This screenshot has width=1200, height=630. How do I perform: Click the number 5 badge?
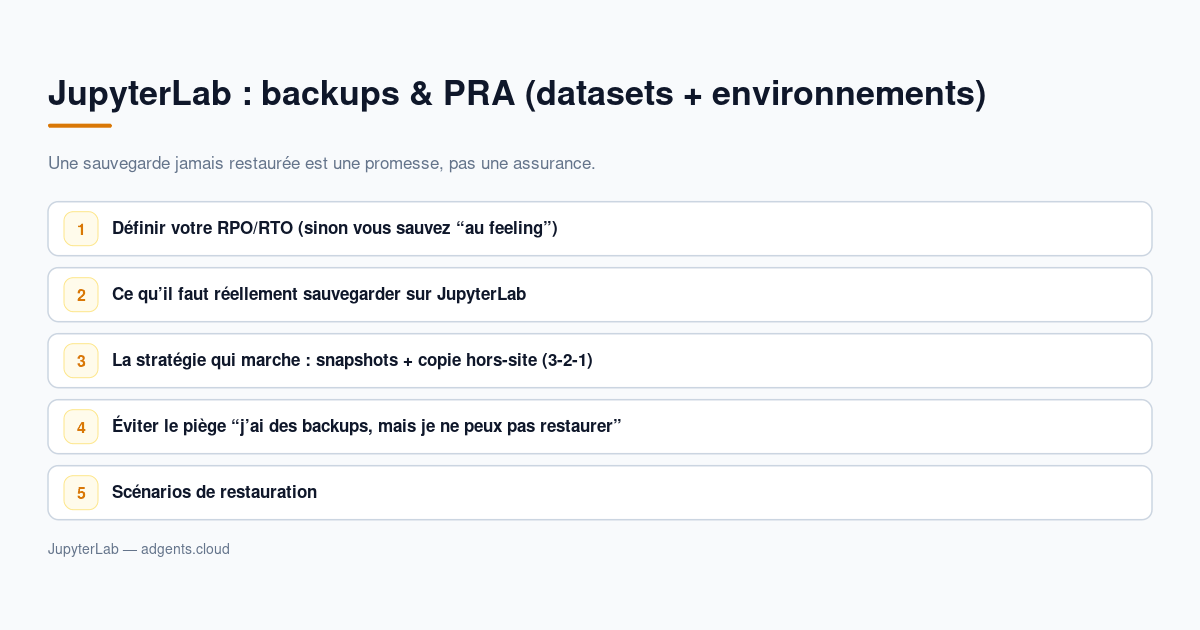(x=81, y=493)
